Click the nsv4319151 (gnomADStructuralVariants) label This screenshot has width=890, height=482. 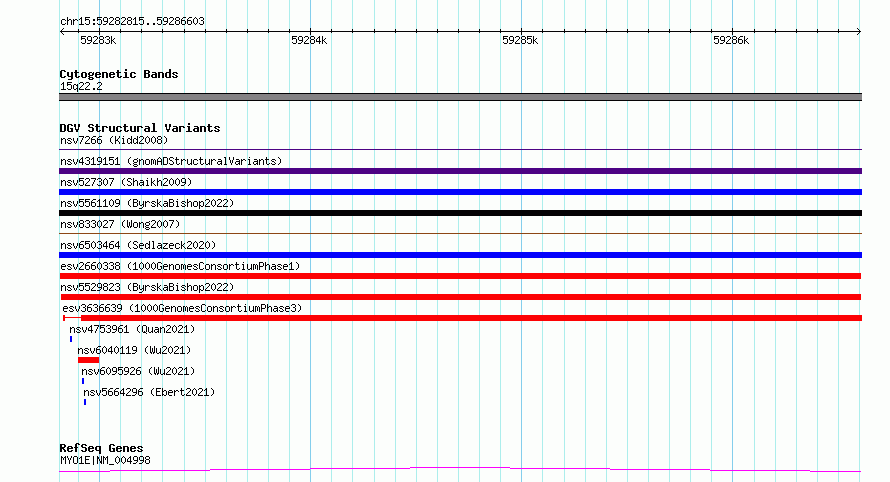pos(171,161)
